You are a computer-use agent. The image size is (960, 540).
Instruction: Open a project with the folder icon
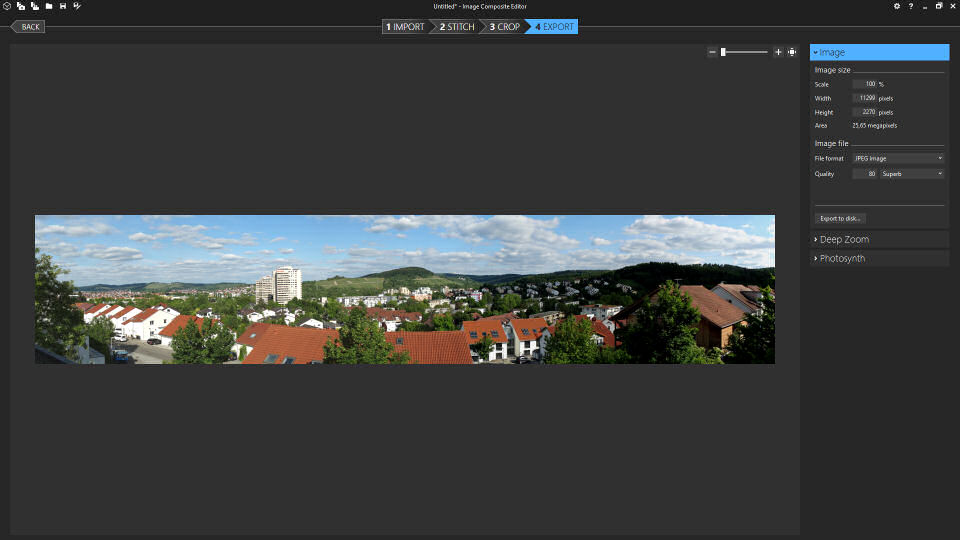[x=48, y=6]
